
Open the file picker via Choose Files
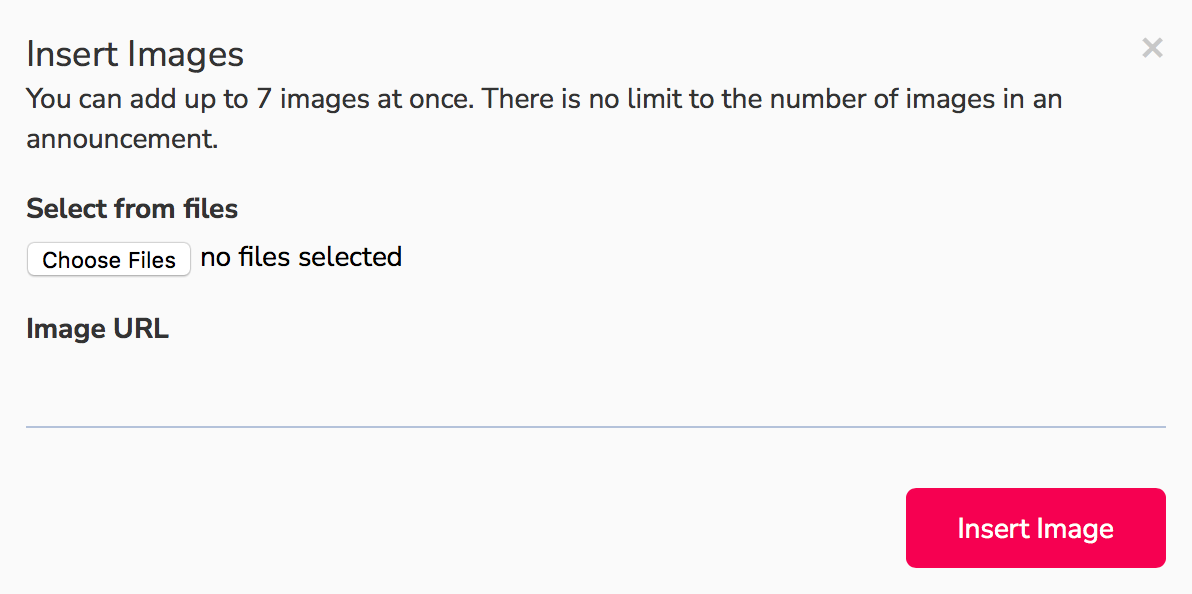click(x=109, y=259)
